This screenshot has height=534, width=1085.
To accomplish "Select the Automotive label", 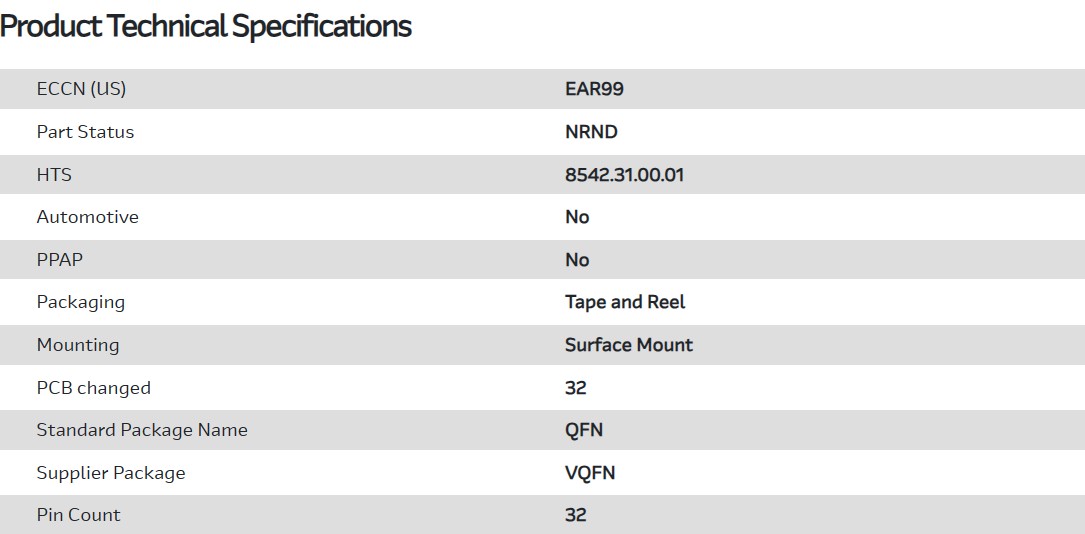I will [87, 217].
